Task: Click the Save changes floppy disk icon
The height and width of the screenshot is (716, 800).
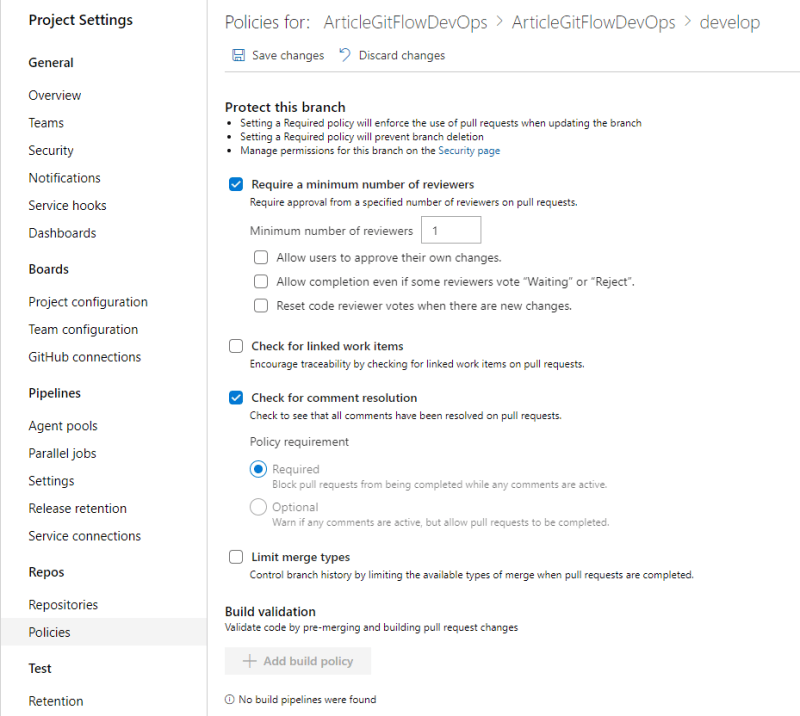Action: pos(238,55)
